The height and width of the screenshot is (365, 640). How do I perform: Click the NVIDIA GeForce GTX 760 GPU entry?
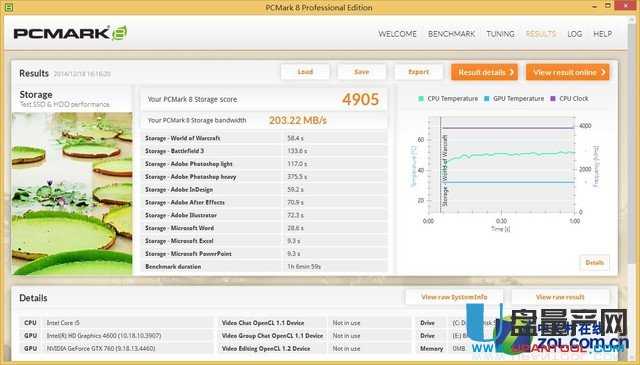tap(117, 348)
